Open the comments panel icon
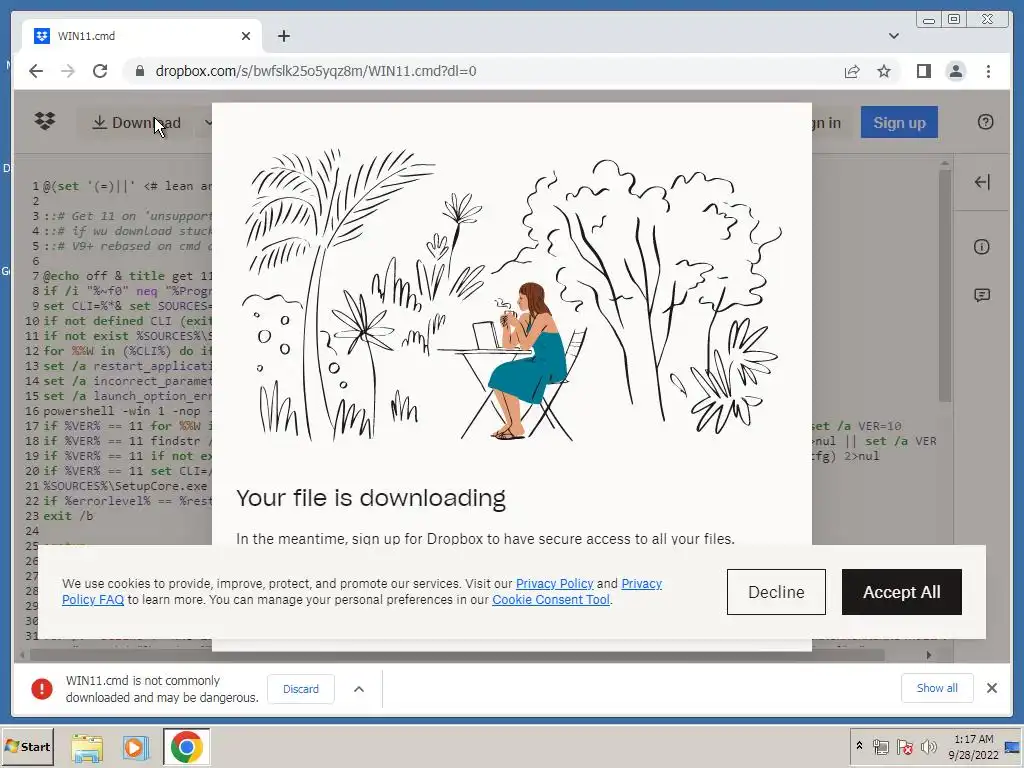 tap(982, 296)
